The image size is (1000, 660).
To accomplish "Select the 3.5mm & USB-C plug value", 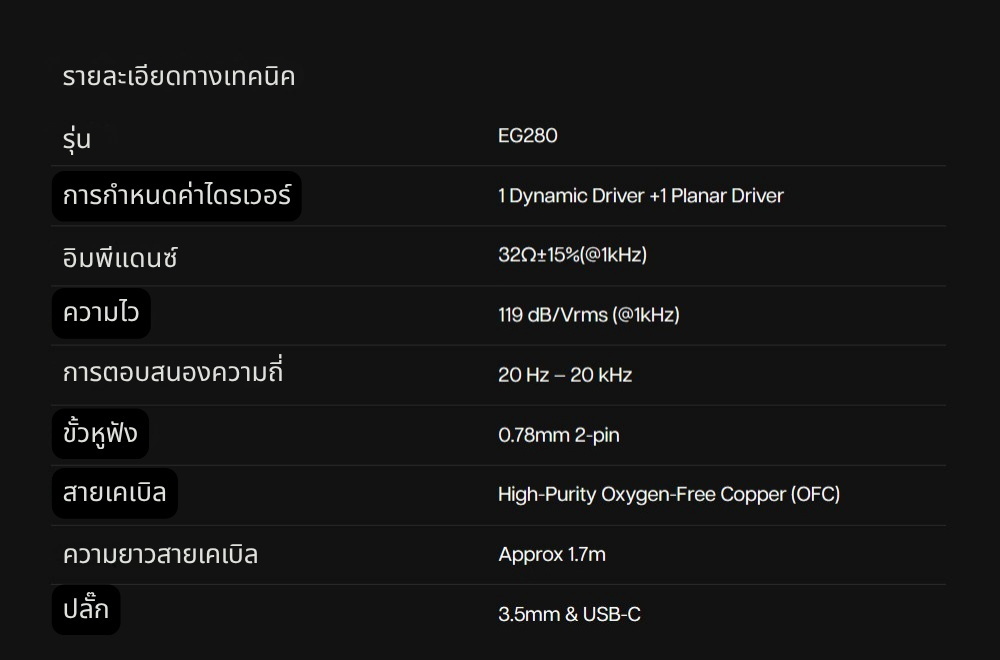I will point(568,614).
